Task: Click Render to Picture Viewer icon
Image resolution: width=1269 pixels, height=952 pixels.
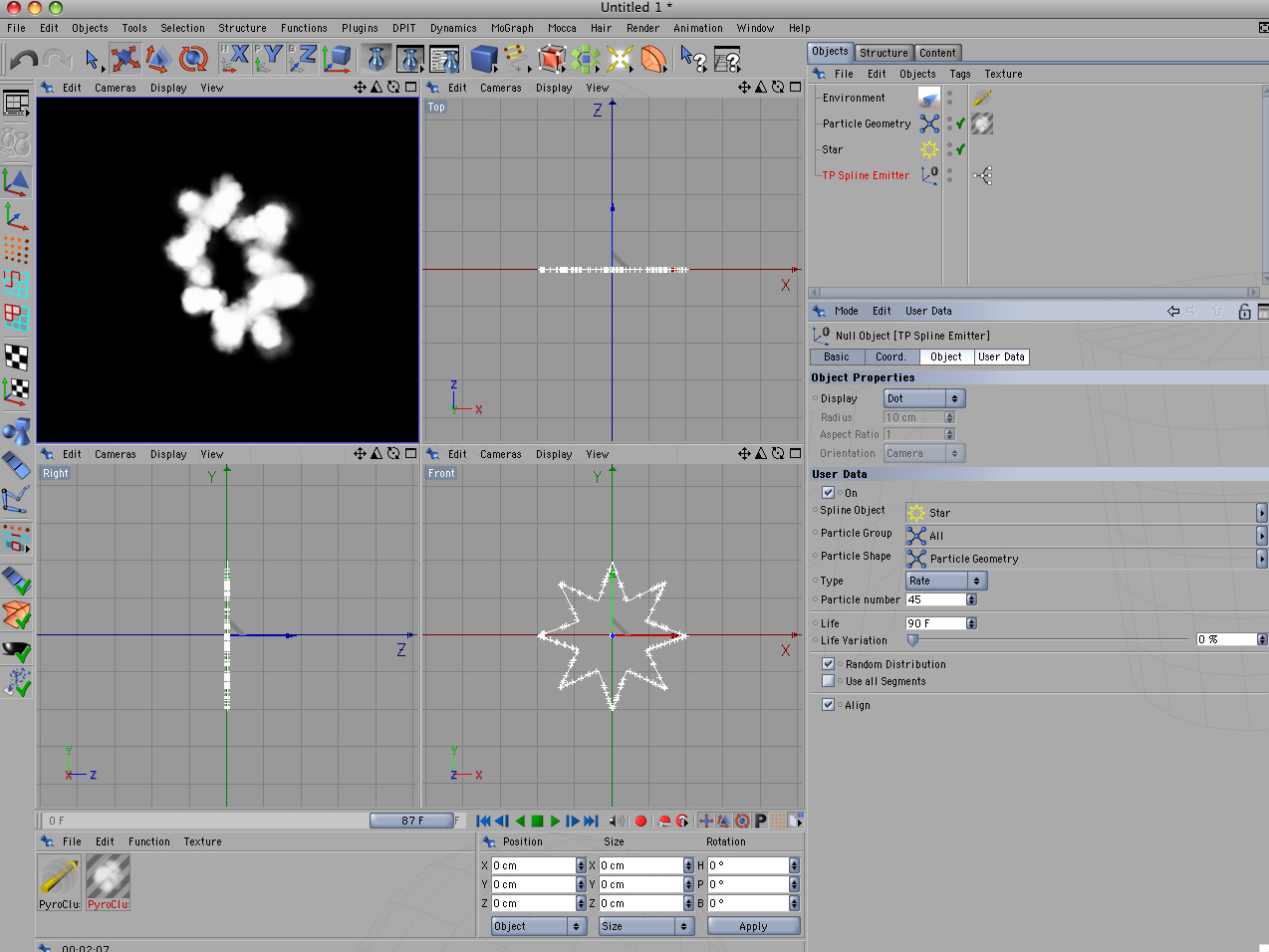Action: [410, 59]
